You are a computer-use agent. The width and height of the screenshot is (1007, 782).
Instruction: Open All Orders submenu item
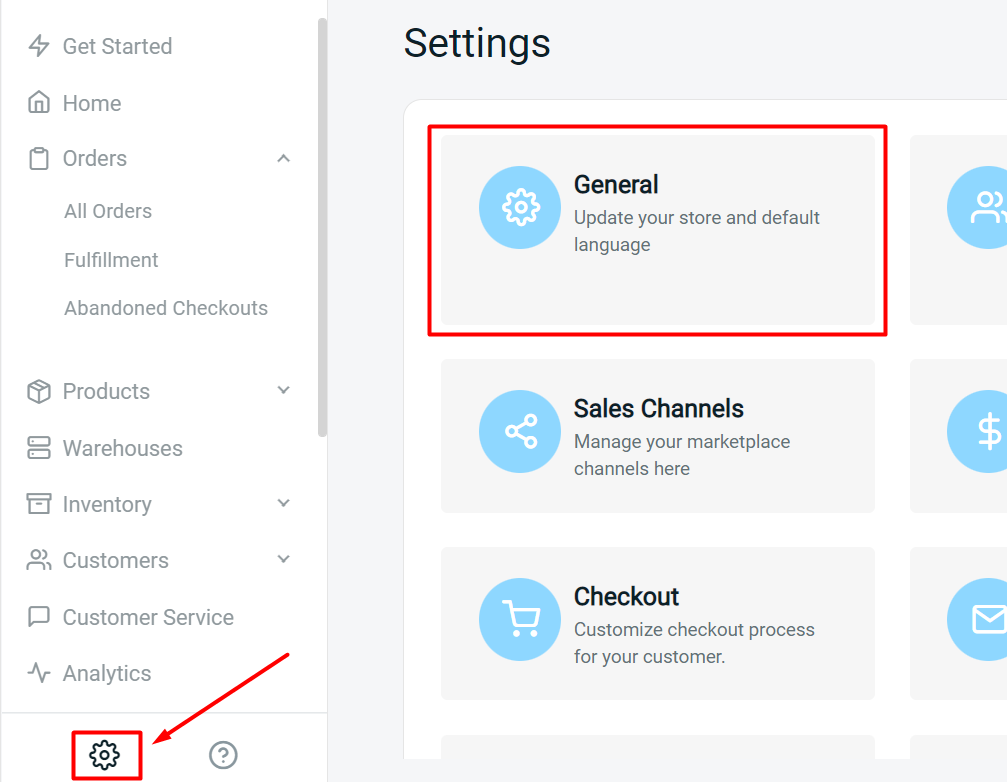[108, 211]
